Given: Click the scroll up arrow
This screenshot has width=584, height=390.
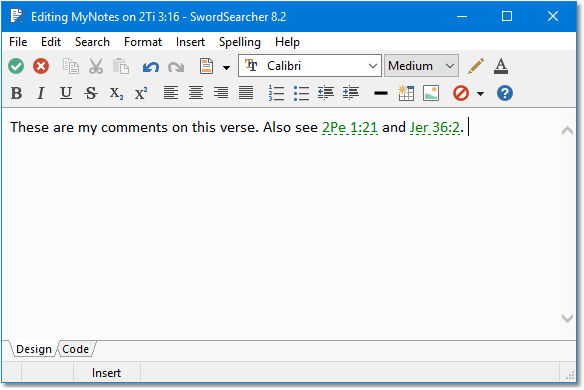Looking at the screenshot, I should (x=567, y=130).
